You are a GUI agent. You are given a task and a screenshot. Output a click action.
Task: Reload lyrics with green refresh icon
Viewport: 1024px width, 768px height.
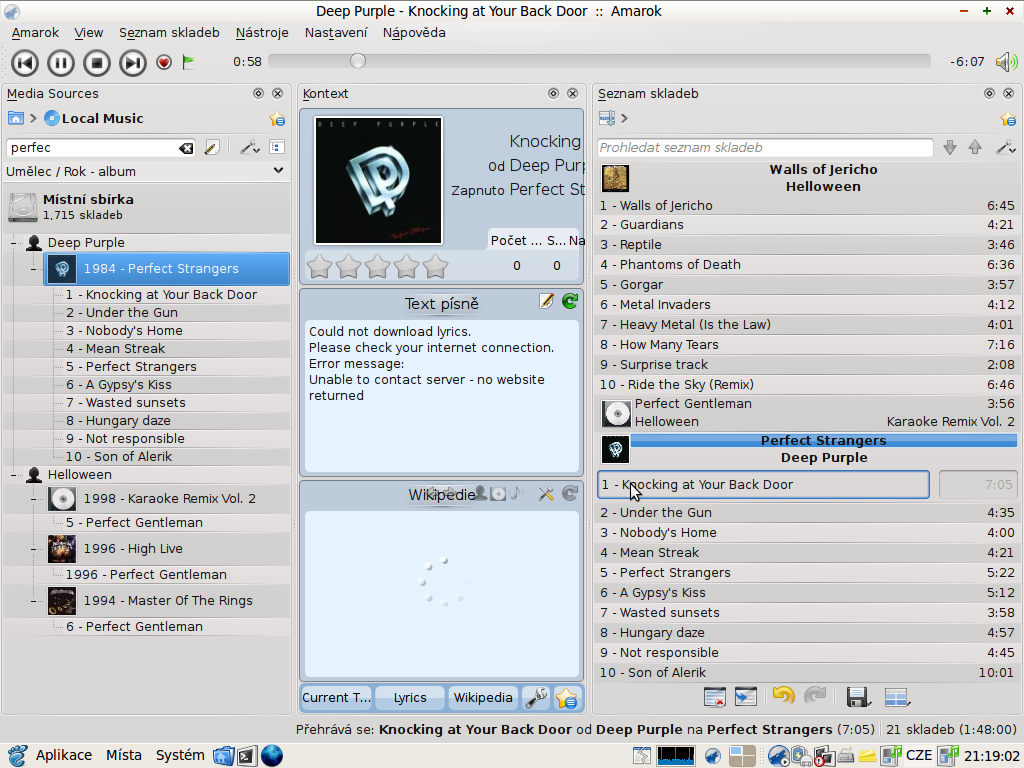(570, 301)
